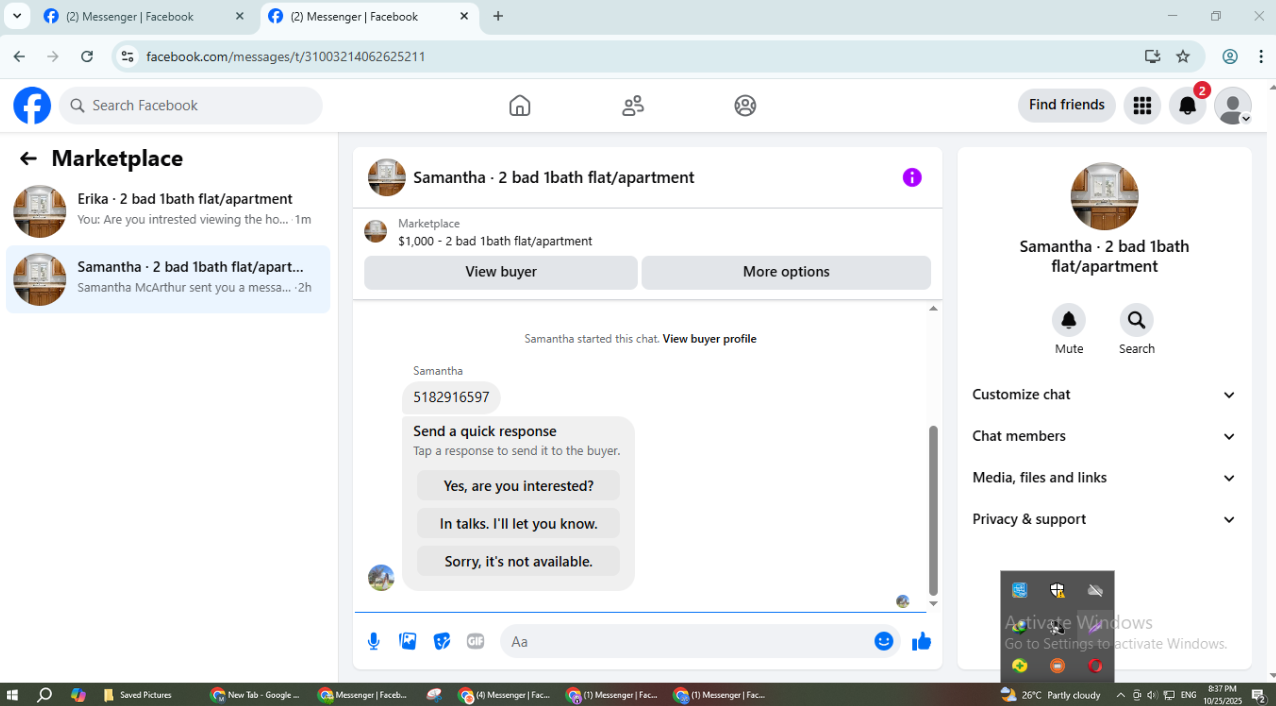Expand the Privacy & support section
The height and width of the screenshot is (706, 1276).
point(1104,519)
